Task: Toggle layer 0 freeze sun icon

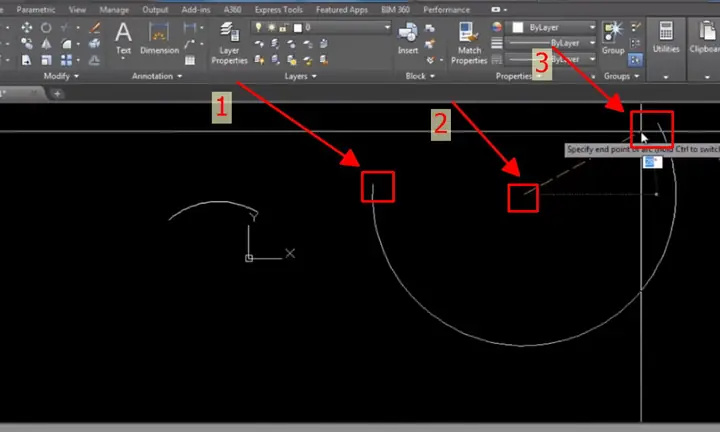Action: 271,28
